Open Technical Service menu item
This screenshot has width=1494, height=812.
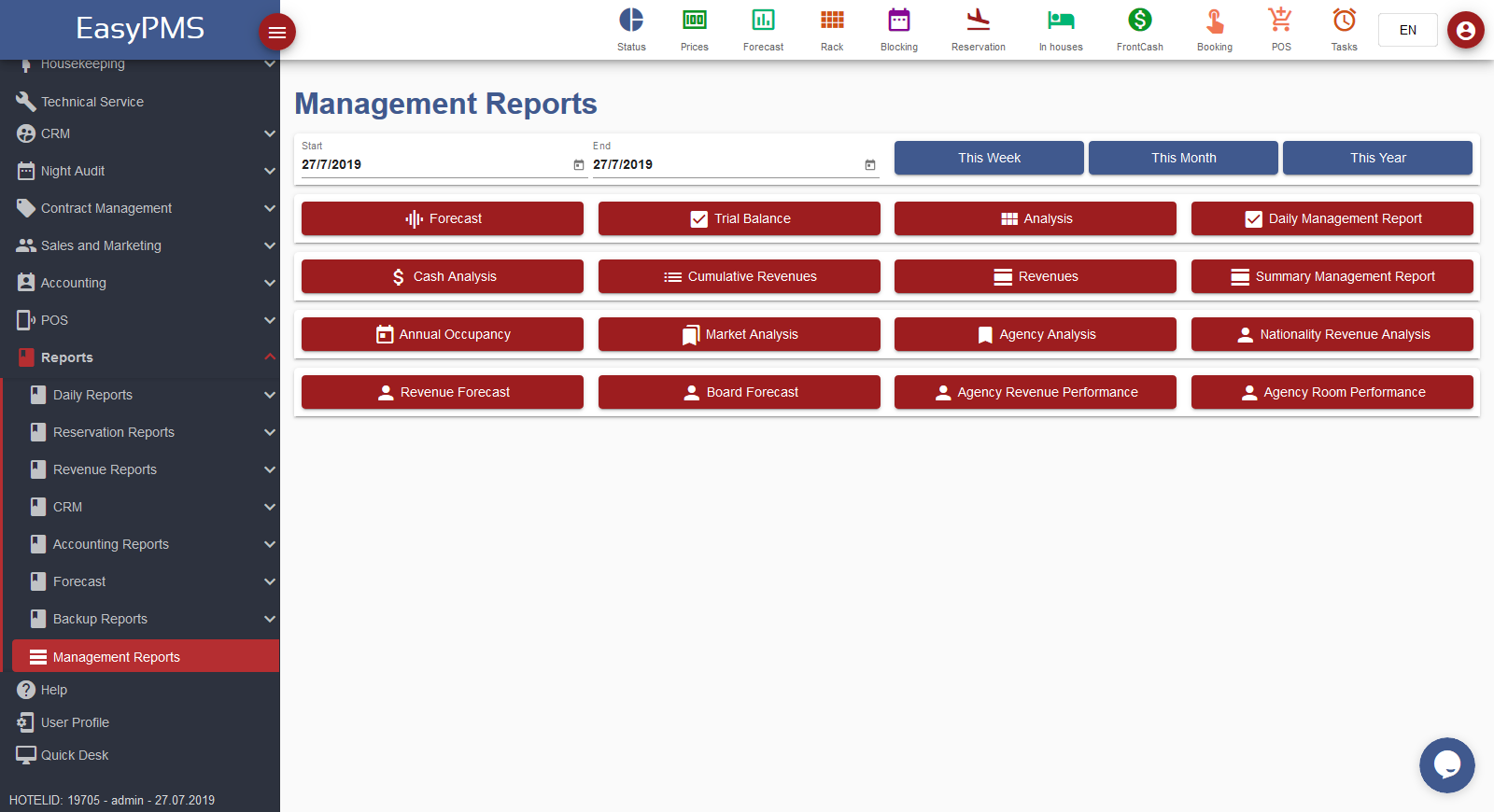coord(92,102)
